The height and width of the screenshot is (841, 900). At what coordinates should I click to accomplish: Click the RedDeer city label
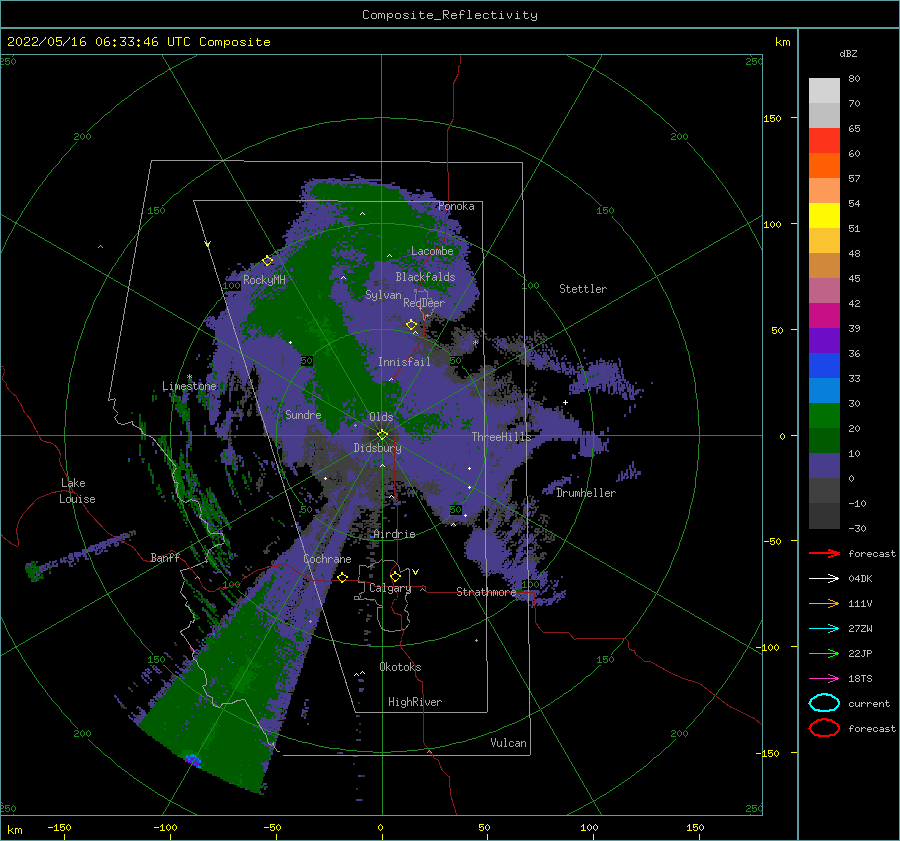424,303
